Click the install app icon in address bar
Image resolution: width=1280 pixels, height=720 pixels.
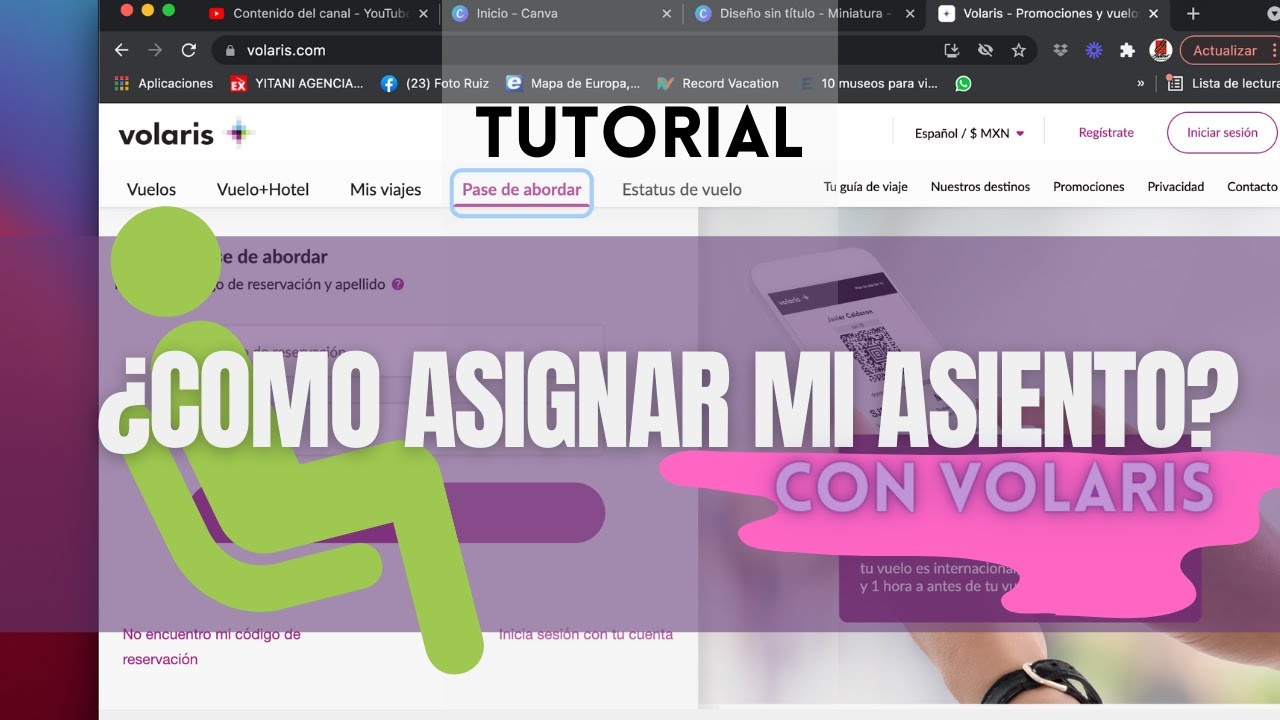[951, 50]
